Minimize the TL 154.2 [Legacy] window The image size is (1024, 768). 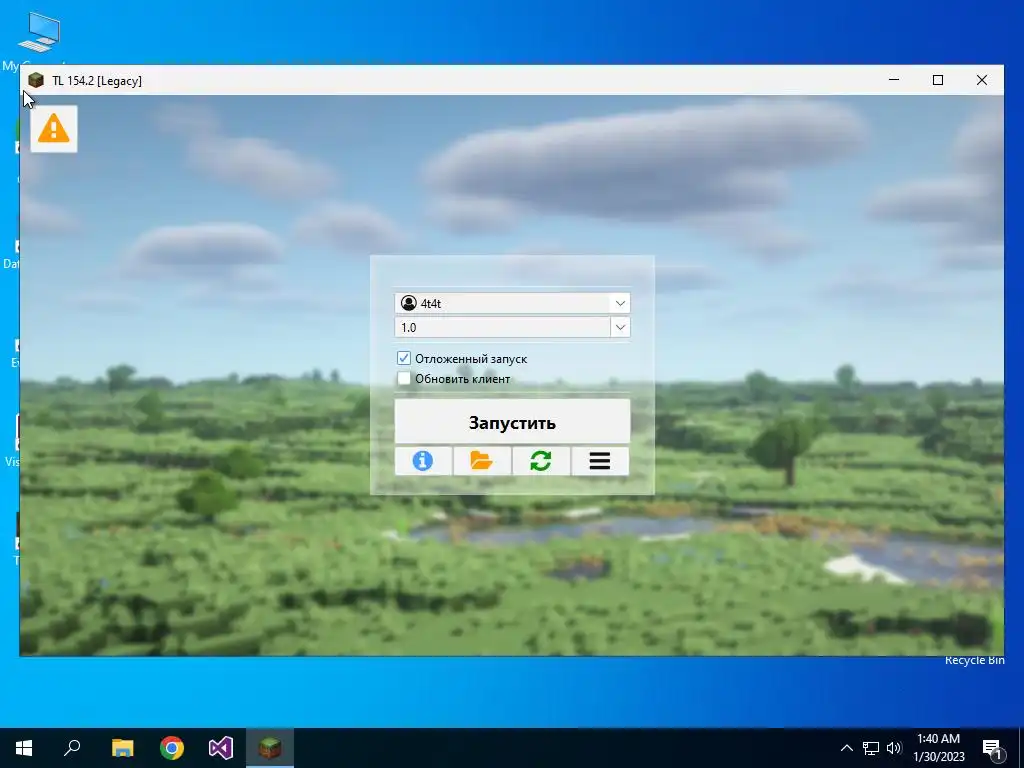click(894, 80)
